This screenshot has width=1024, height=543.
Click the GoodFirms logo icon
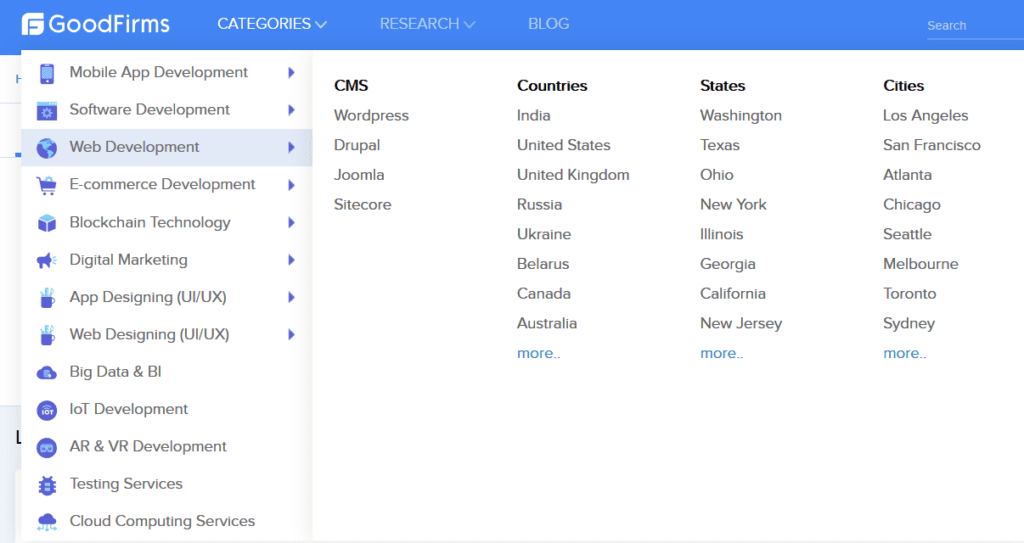tap(32, 24)
